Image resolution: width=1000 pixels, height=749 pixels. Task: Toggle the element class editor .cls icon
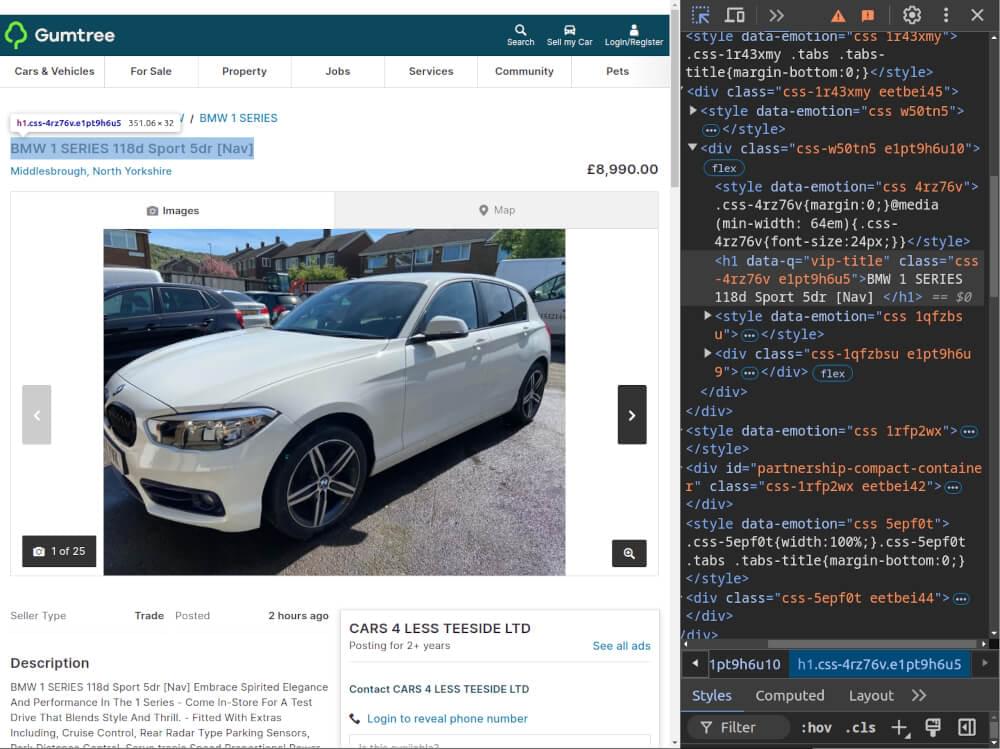click(858, 727)
